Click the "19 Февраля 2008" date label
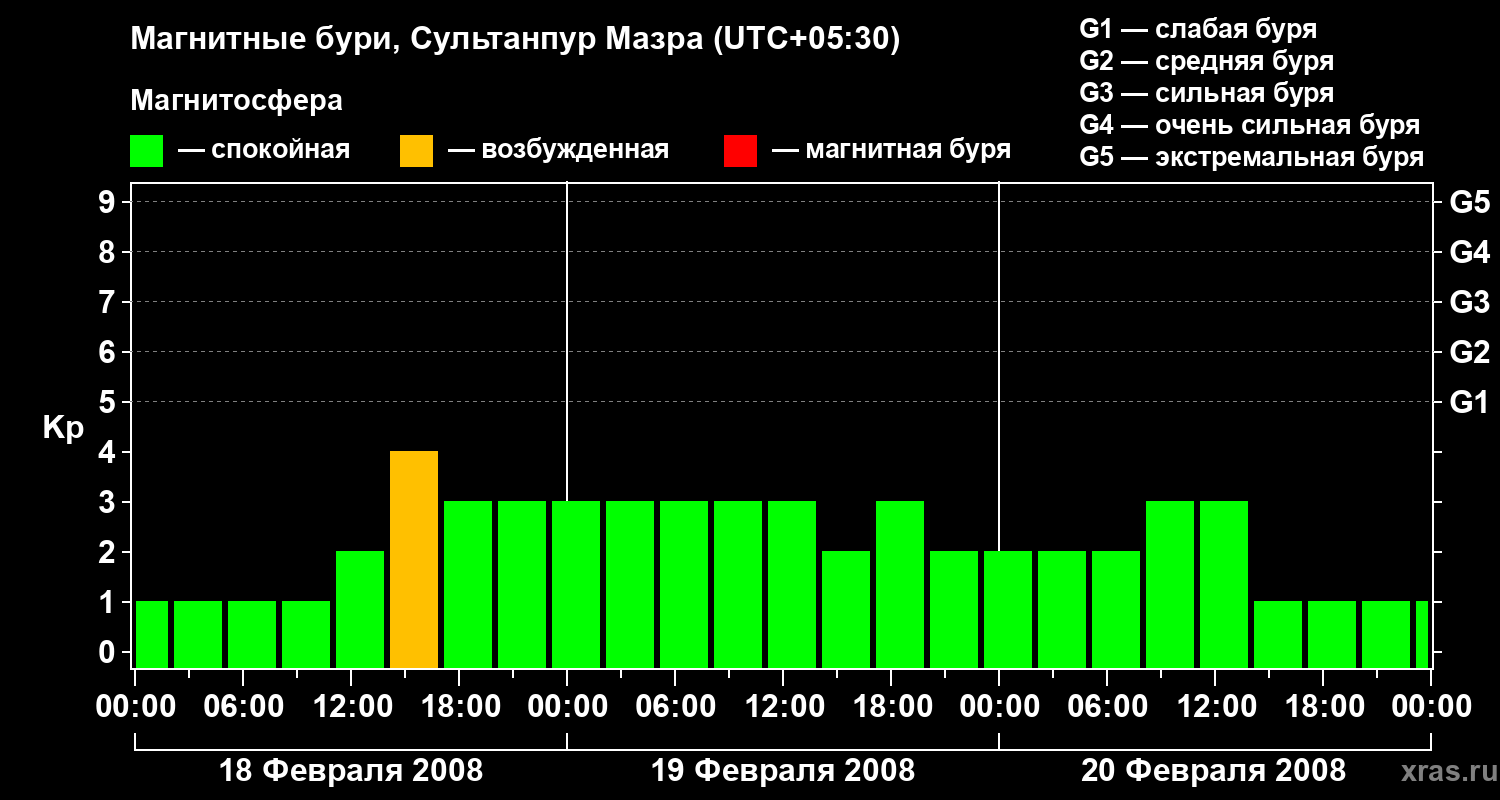This screenshot has width=1500, height=800. point(783,771)
